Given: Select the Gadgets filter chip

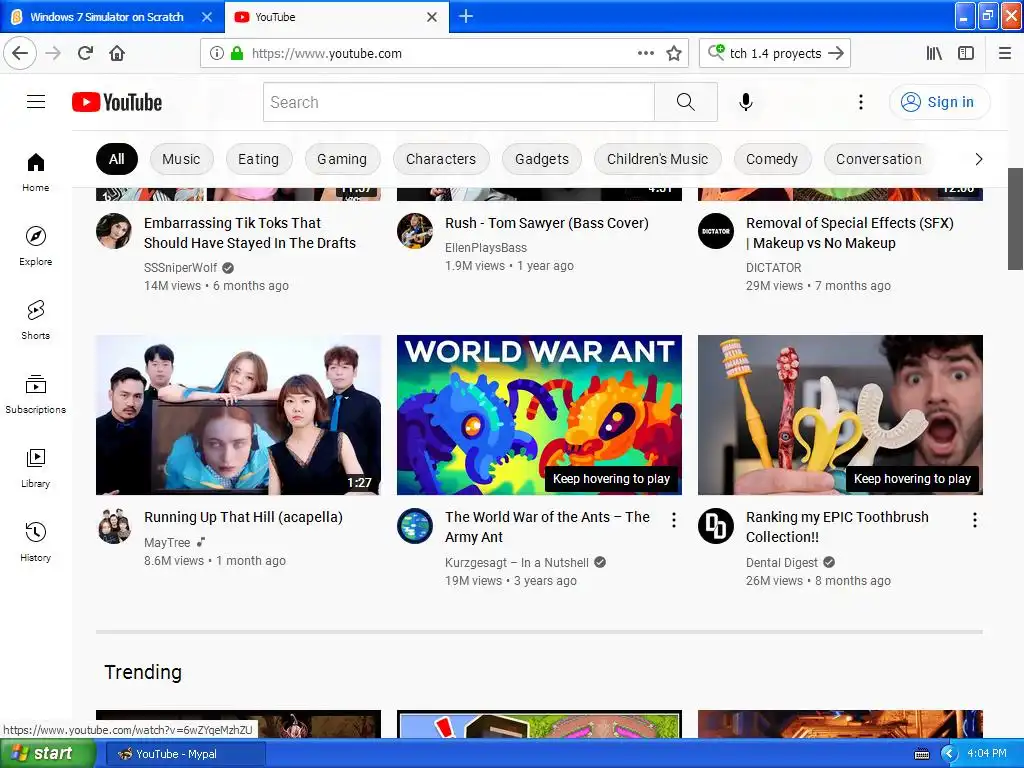Looking at the screenshot, I should (542, 159).
